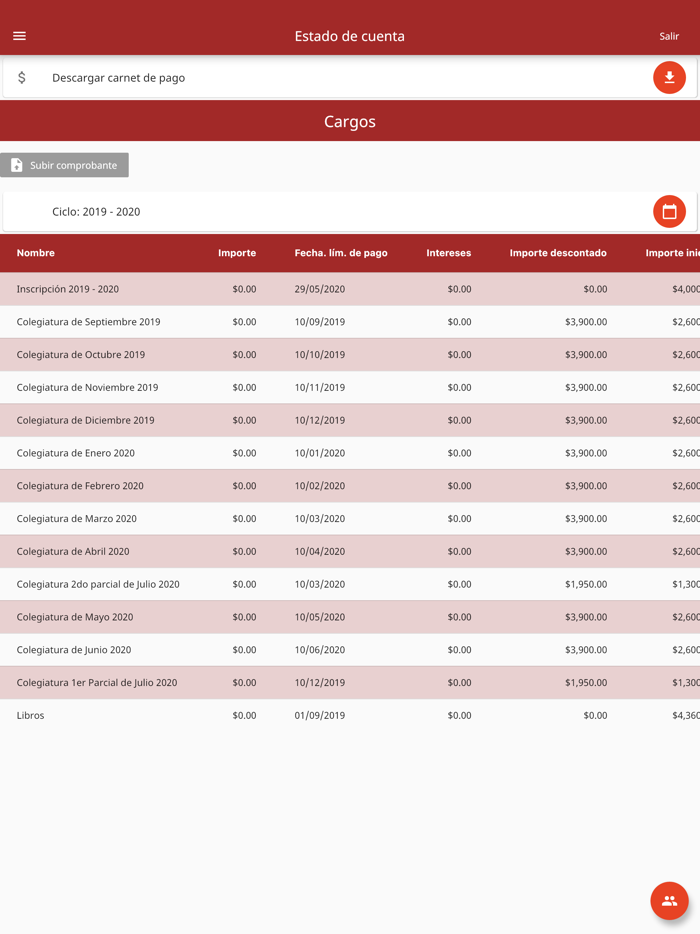Image resolution: width=700 pixels, height=934 pixels.
Task: Click the 10/06/2020 due date
Action: tap(320, 649)
